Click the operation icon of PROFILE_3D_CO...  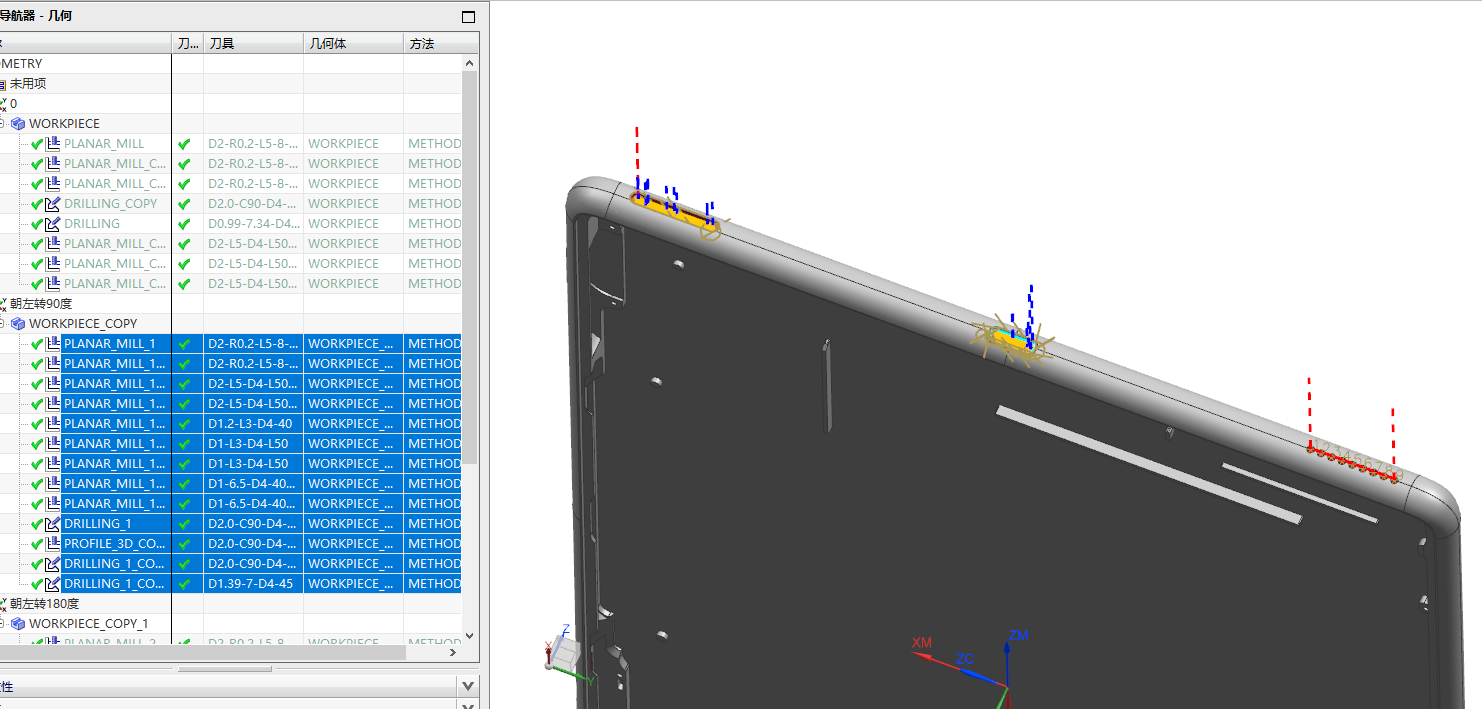(53, 544)
